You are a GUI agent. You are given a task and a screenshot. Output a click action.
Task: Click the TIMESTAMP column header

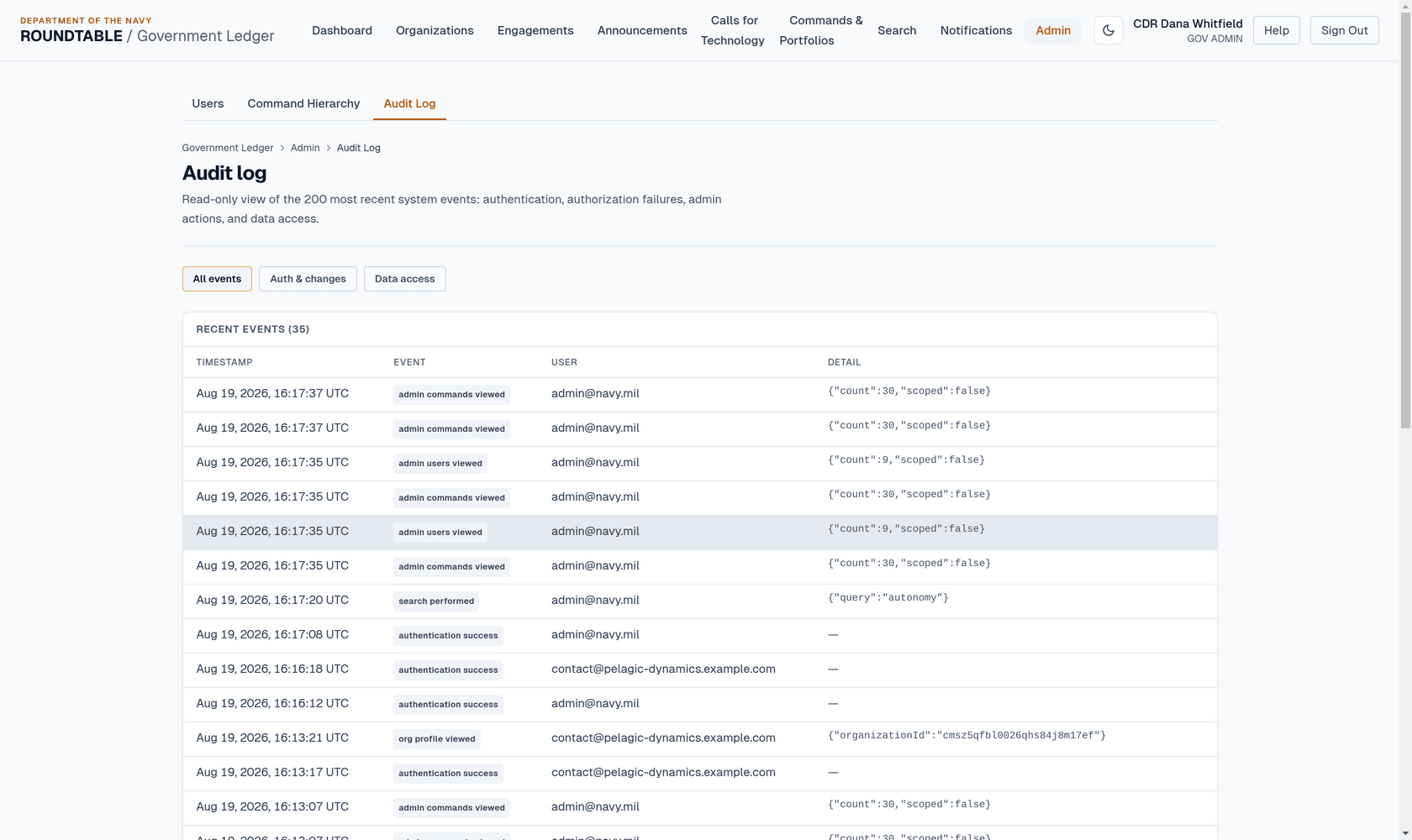click(x=224, y=362)
